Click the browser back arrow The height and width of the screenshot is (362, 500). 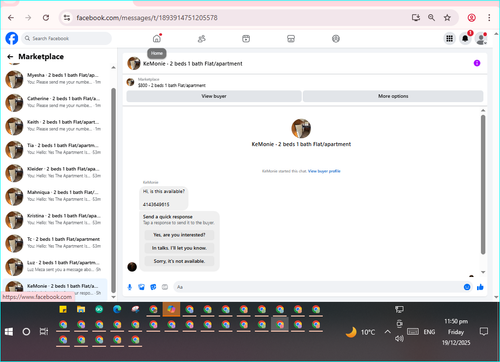(x=11, y=18)
